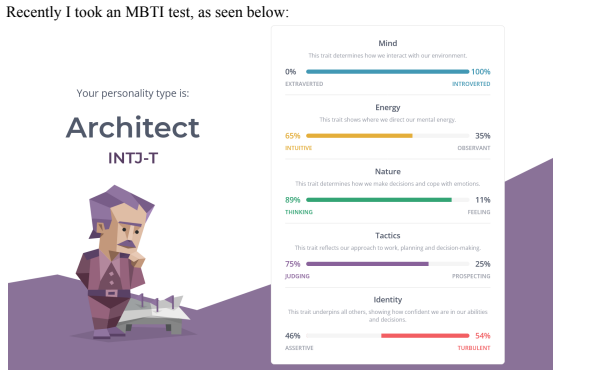Click the Architect character illustration
589x386 pixels.
pyautogui.click(x=130, y=262)
